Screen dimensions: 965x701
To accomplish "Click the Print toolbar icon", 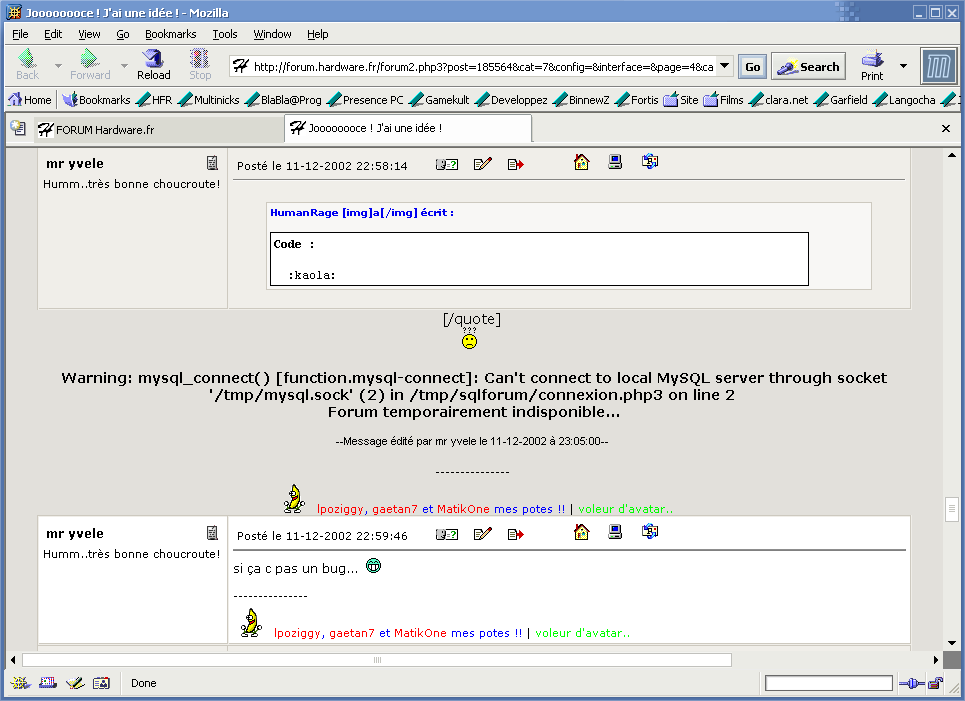I will click(x=872, y=65).
